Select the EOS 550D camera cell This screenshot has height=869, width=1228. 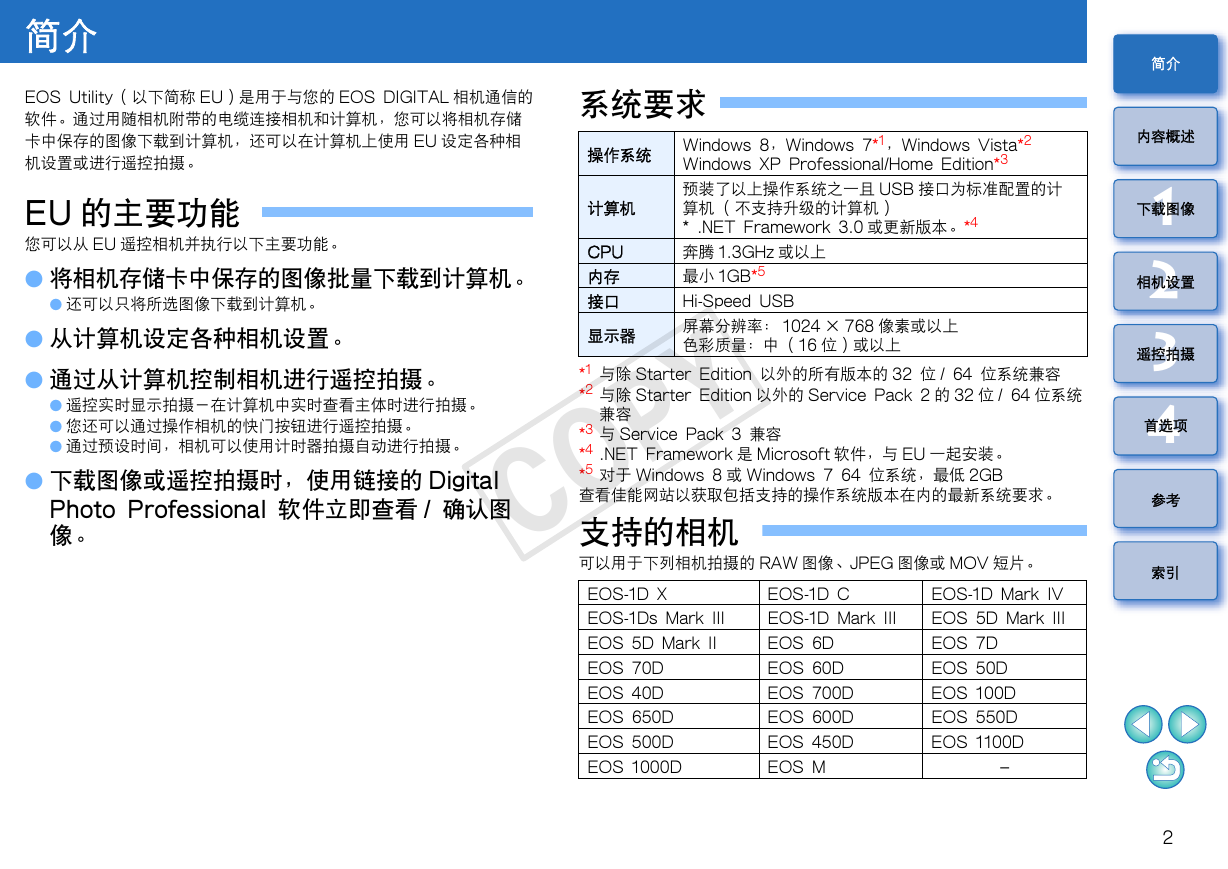tap(1004, 717)
